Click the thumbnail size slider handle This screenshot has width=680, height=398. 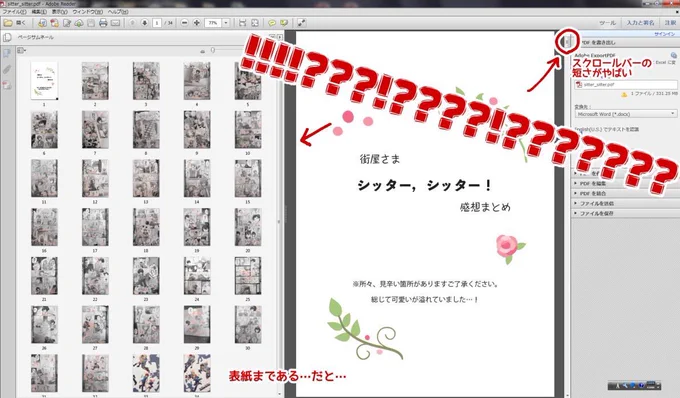(212, 50)
